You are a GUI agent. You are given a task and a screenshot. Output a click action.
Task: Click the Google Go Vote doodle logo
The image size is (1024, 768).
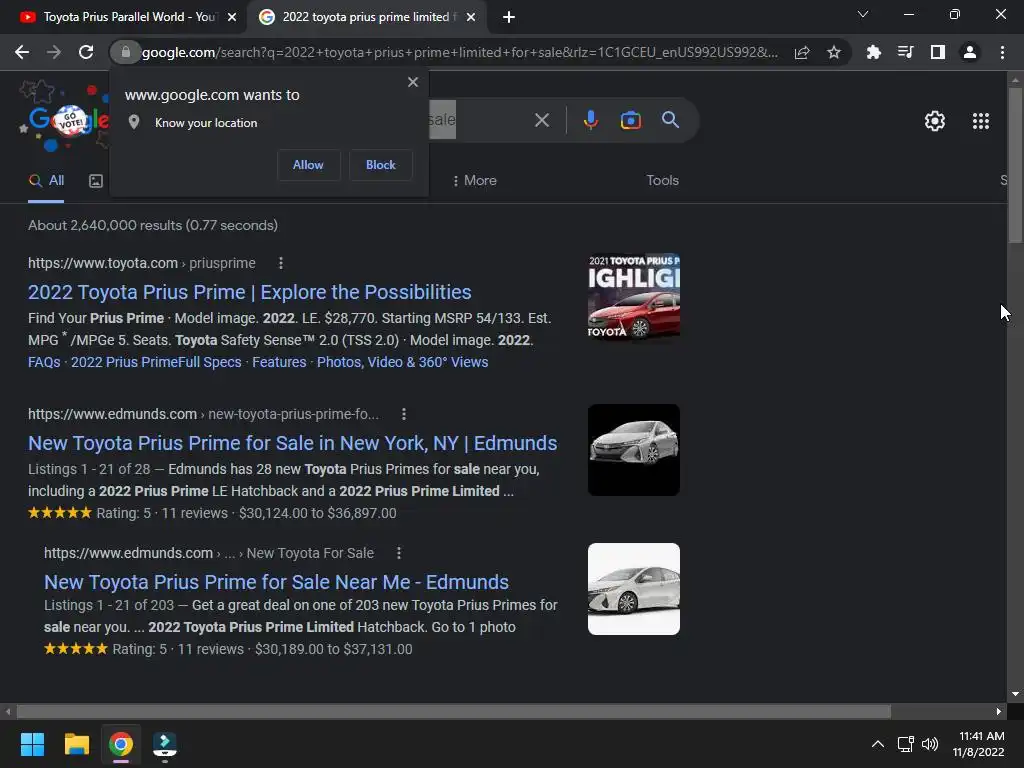[x=64, y=119]
